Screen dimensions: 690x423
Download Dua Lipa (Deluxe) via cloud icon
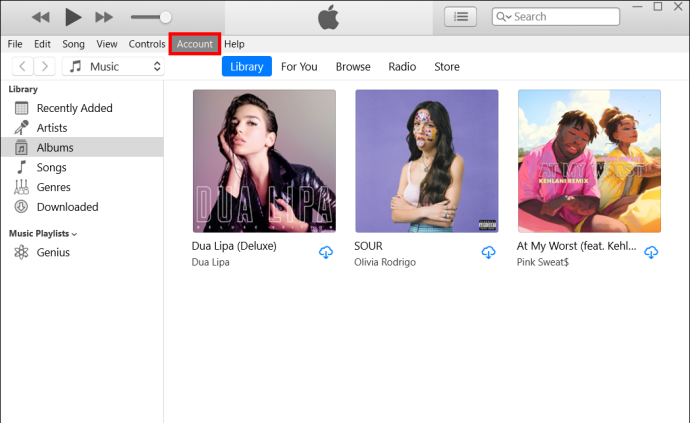[326, 252]
